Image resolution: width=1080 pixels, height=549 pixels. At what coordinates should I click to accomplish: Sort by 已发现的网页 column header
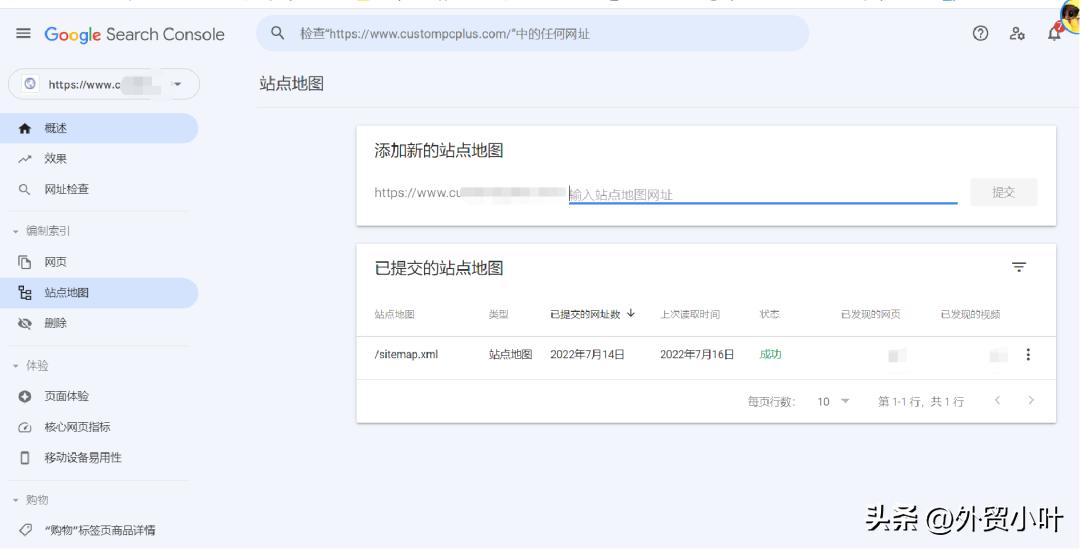[x=871, y=314]
